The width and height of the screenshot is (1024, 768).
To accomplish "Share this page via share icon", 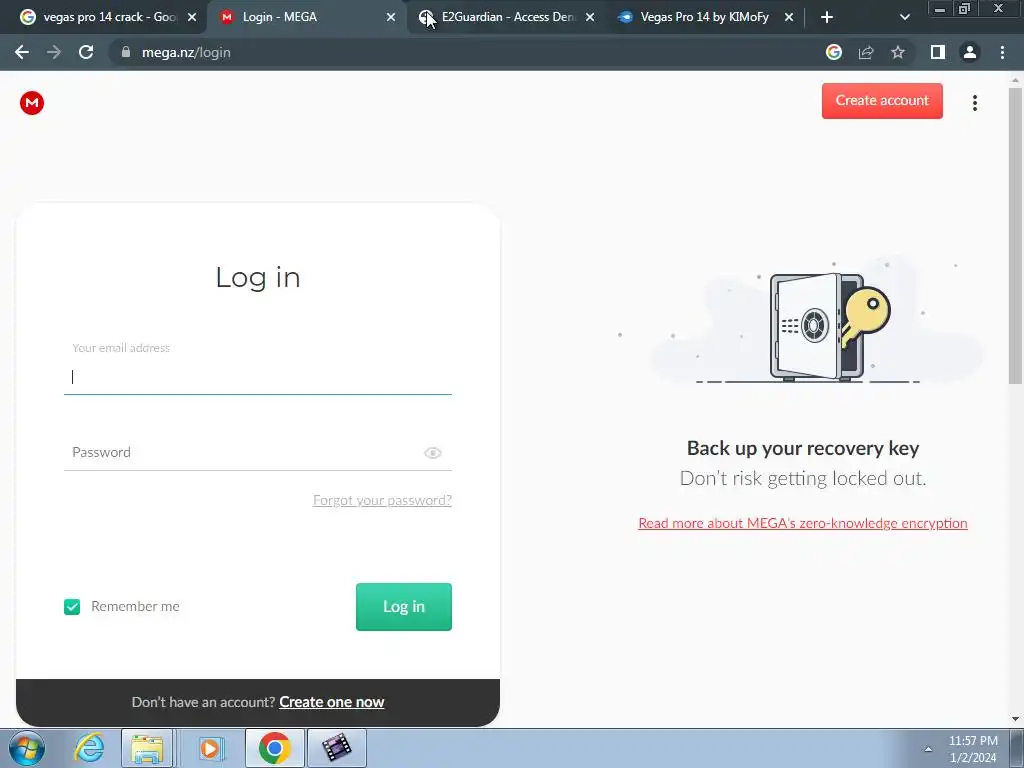I will click(866, 52).
